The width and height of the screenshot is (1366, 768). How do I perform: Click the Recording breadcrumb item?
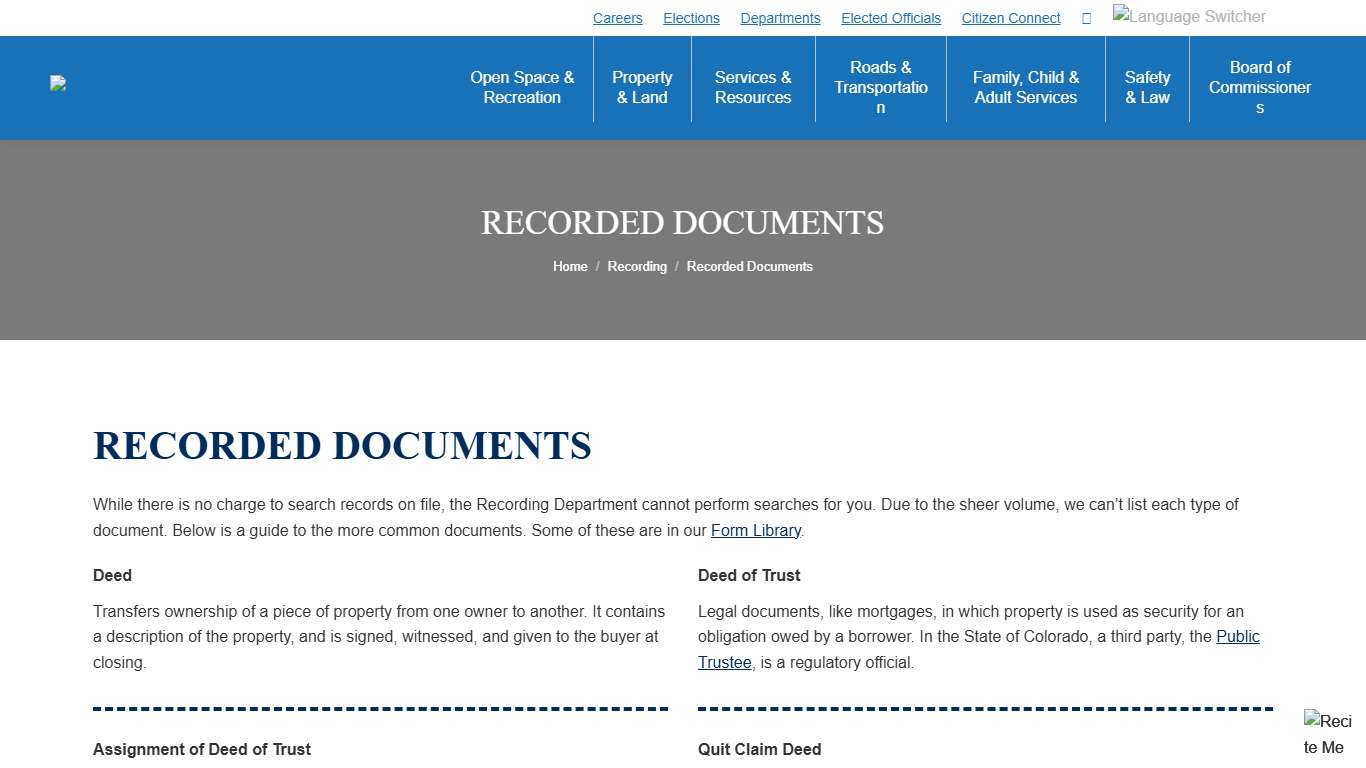[637, 266]
